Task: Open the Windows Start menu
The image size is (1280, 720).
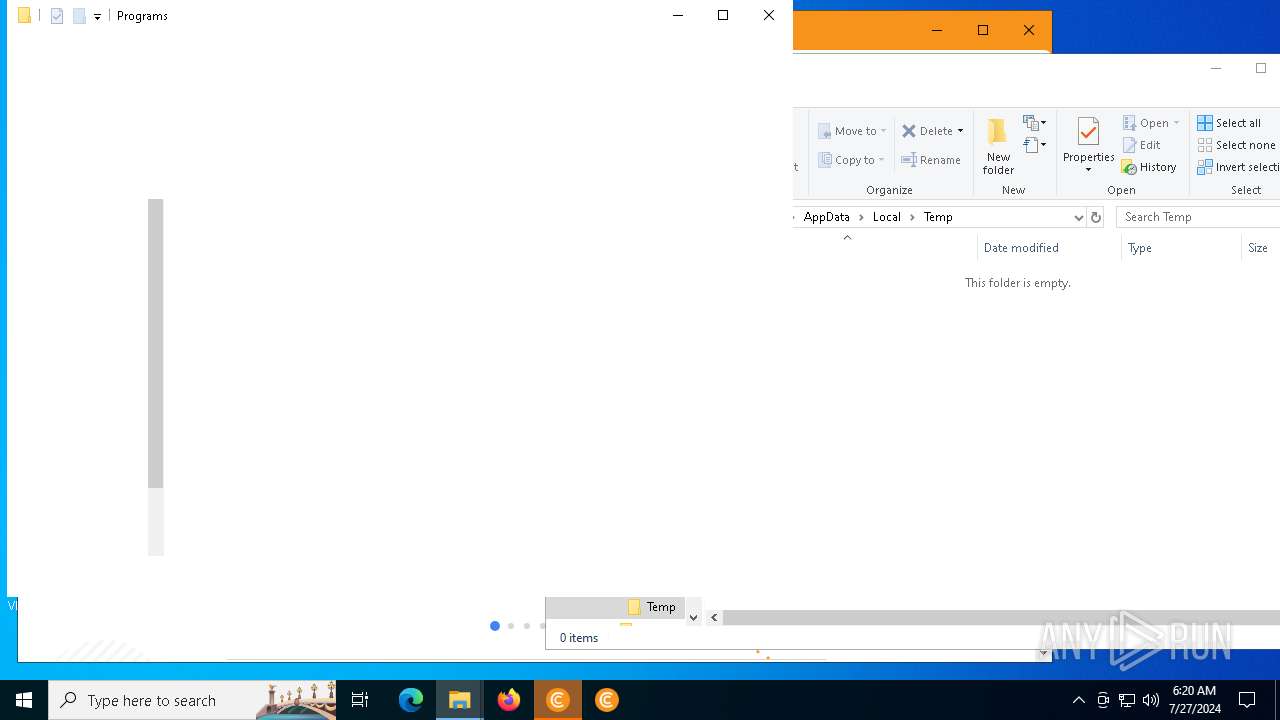Action: click(24, 700)
